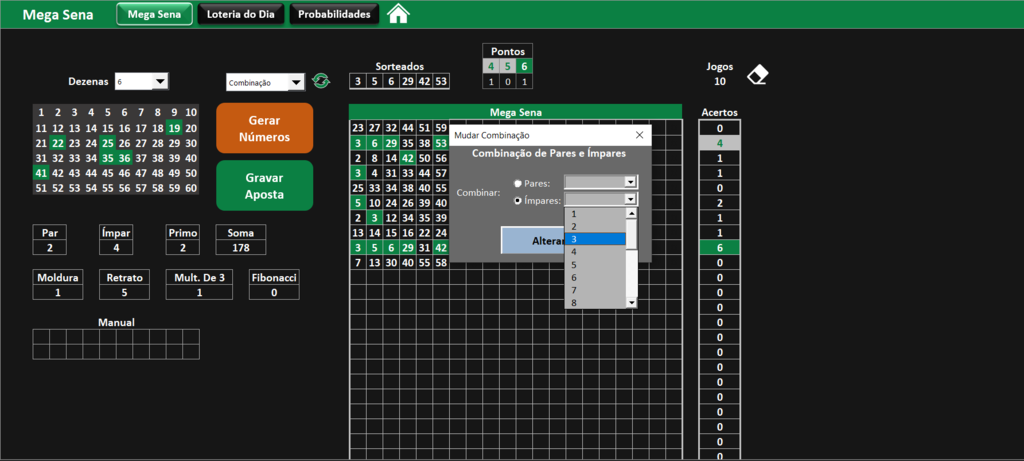Open the Dezenas dropdown
Viewport: 1024px width, 461px height.
(x=161, y=81)
